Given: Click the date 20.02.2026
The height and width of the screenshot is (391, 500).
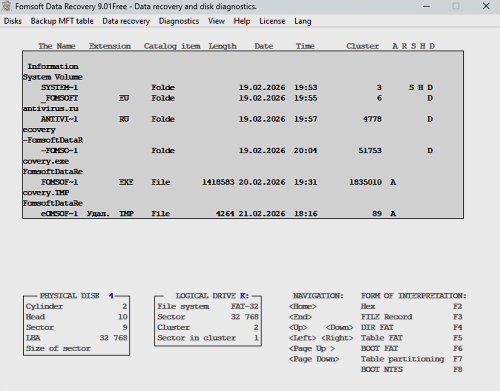Looking at the screenshot, I should pyautogui.click(x=262, y=182).
